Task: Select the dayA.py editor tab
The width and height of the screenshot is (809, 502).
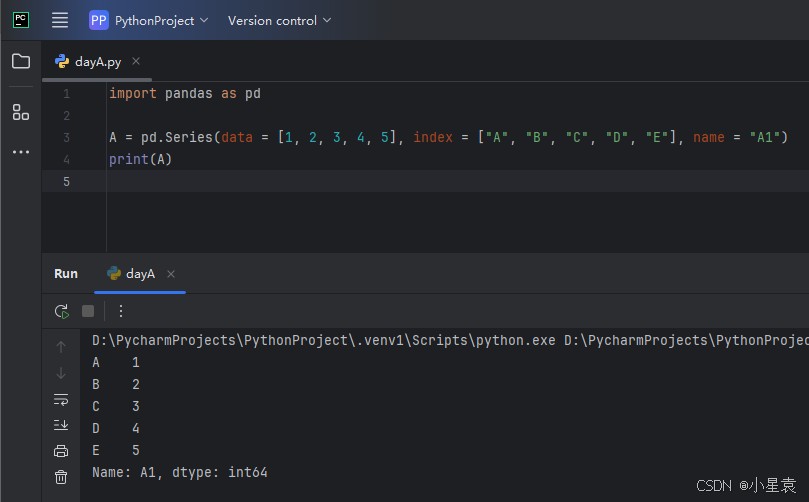Action: point(97,62)
